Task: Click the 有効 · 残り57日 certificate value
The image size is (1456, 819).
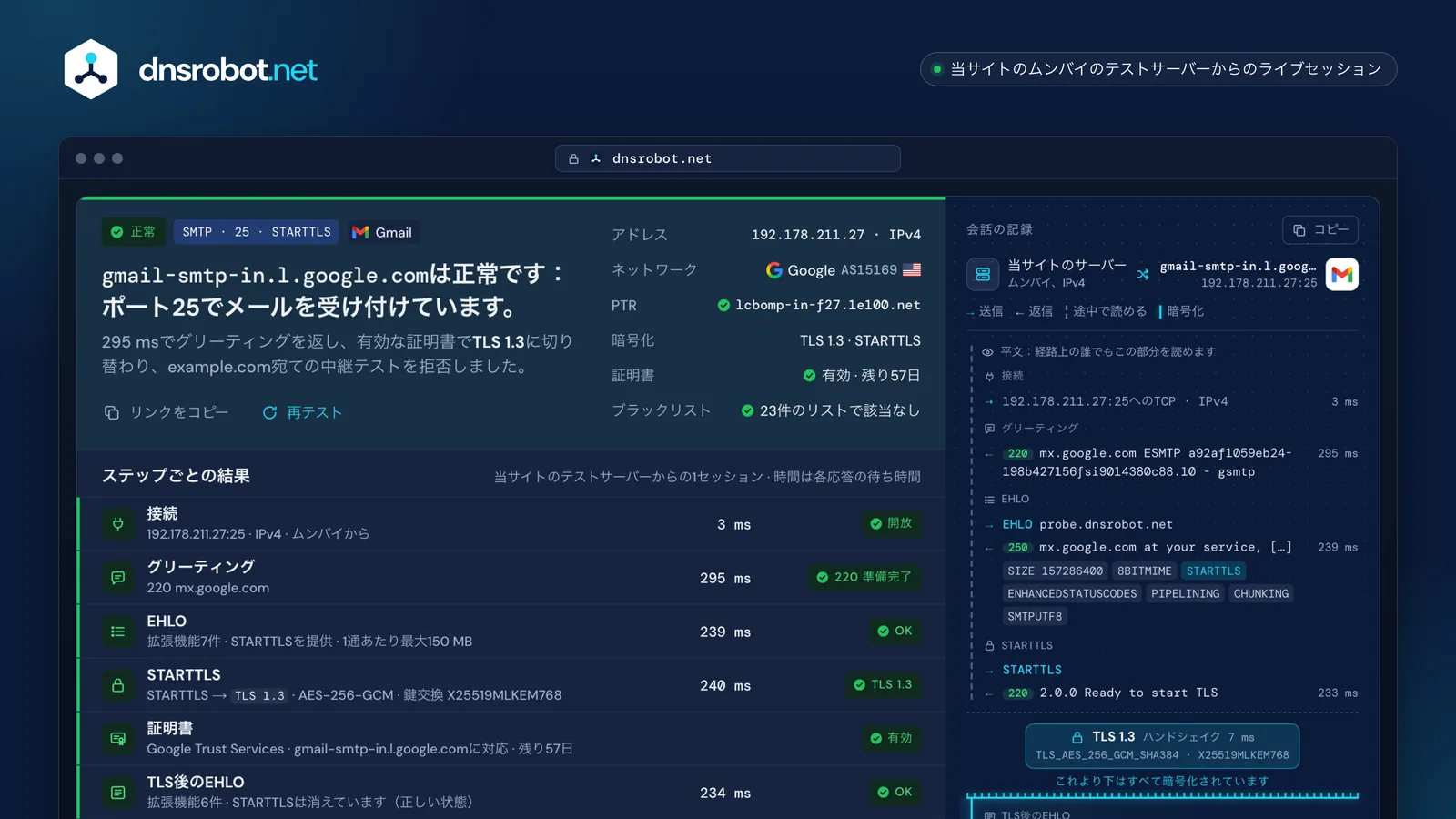Action: [862, 375]
